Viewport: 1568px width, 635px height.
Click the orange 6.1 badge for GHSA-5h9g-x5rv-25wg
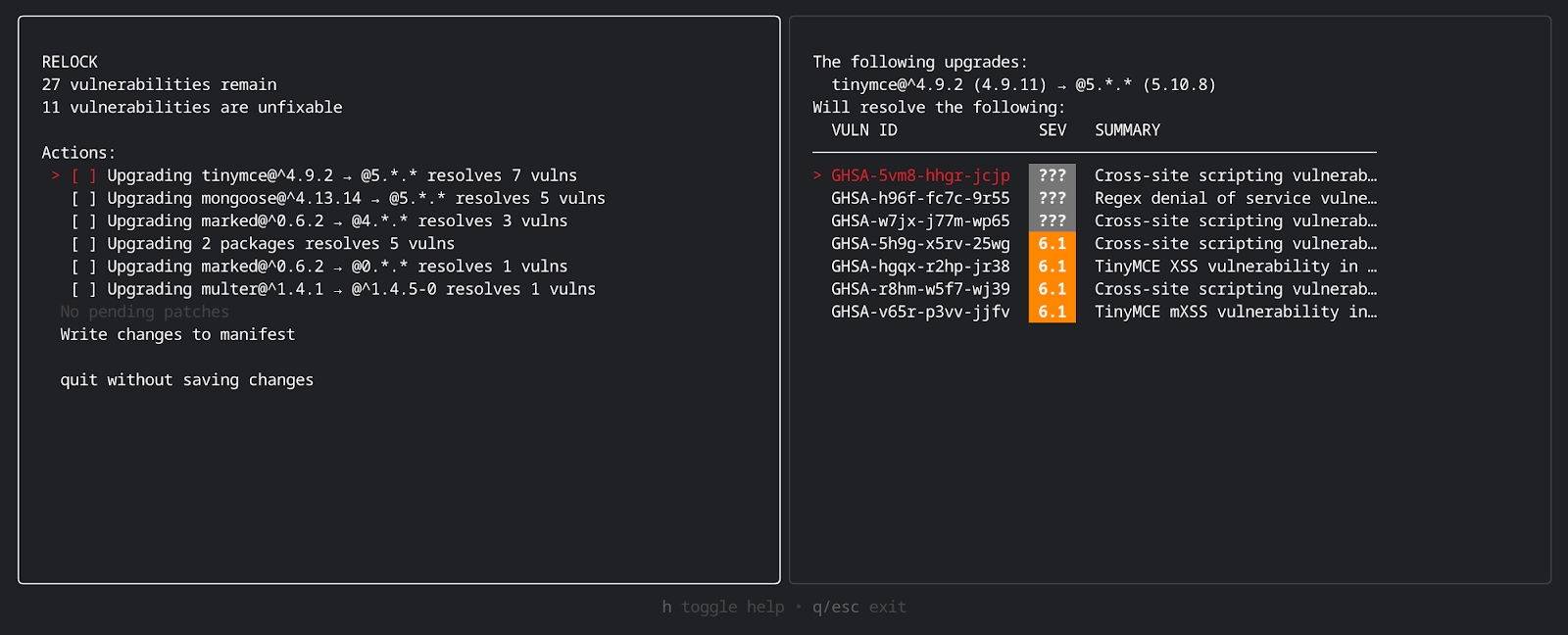(1053, 243)
